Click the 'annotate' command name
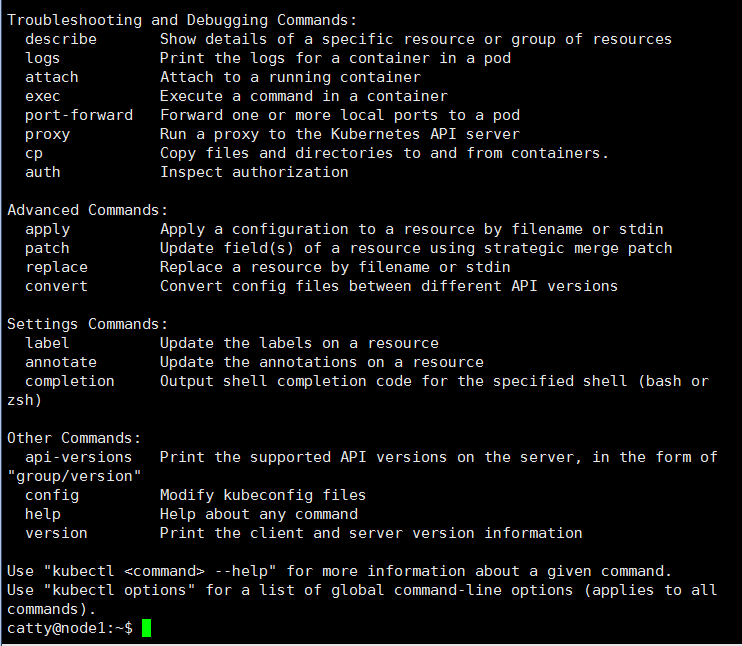This screenshot has width=742, height=646. click(61, 362)
